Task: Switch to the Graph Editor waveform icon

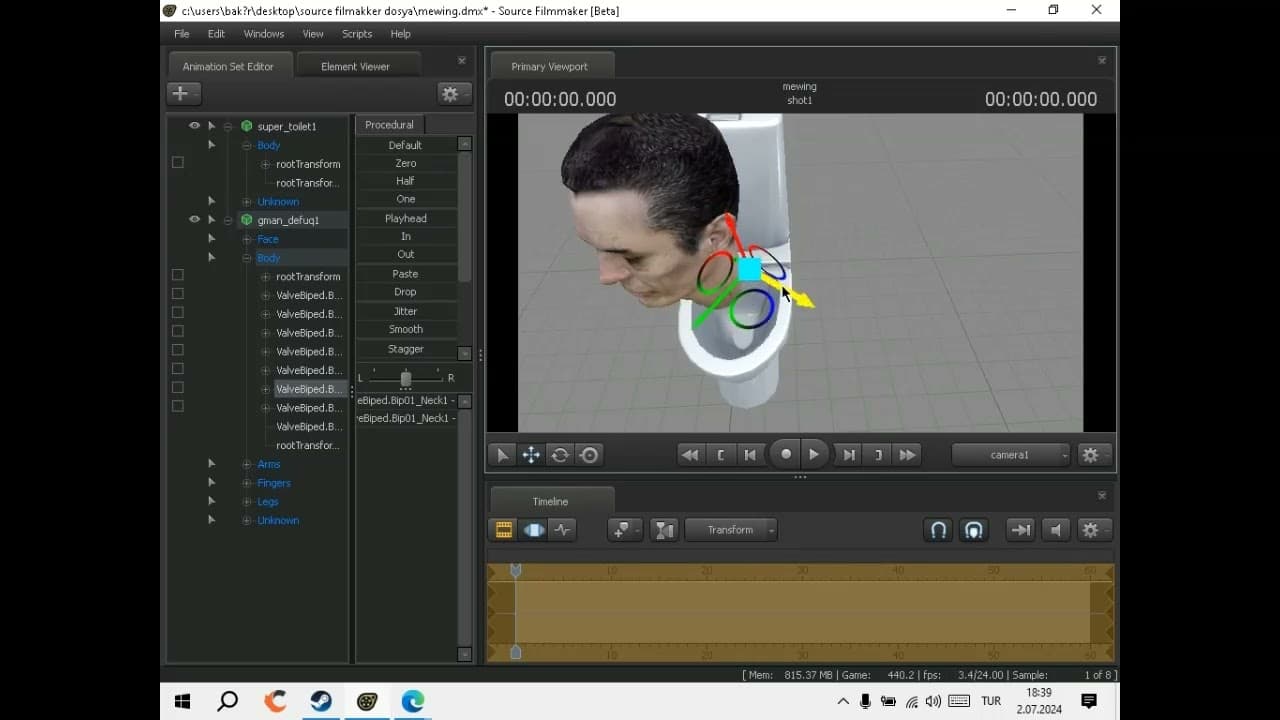Action: 562,530
